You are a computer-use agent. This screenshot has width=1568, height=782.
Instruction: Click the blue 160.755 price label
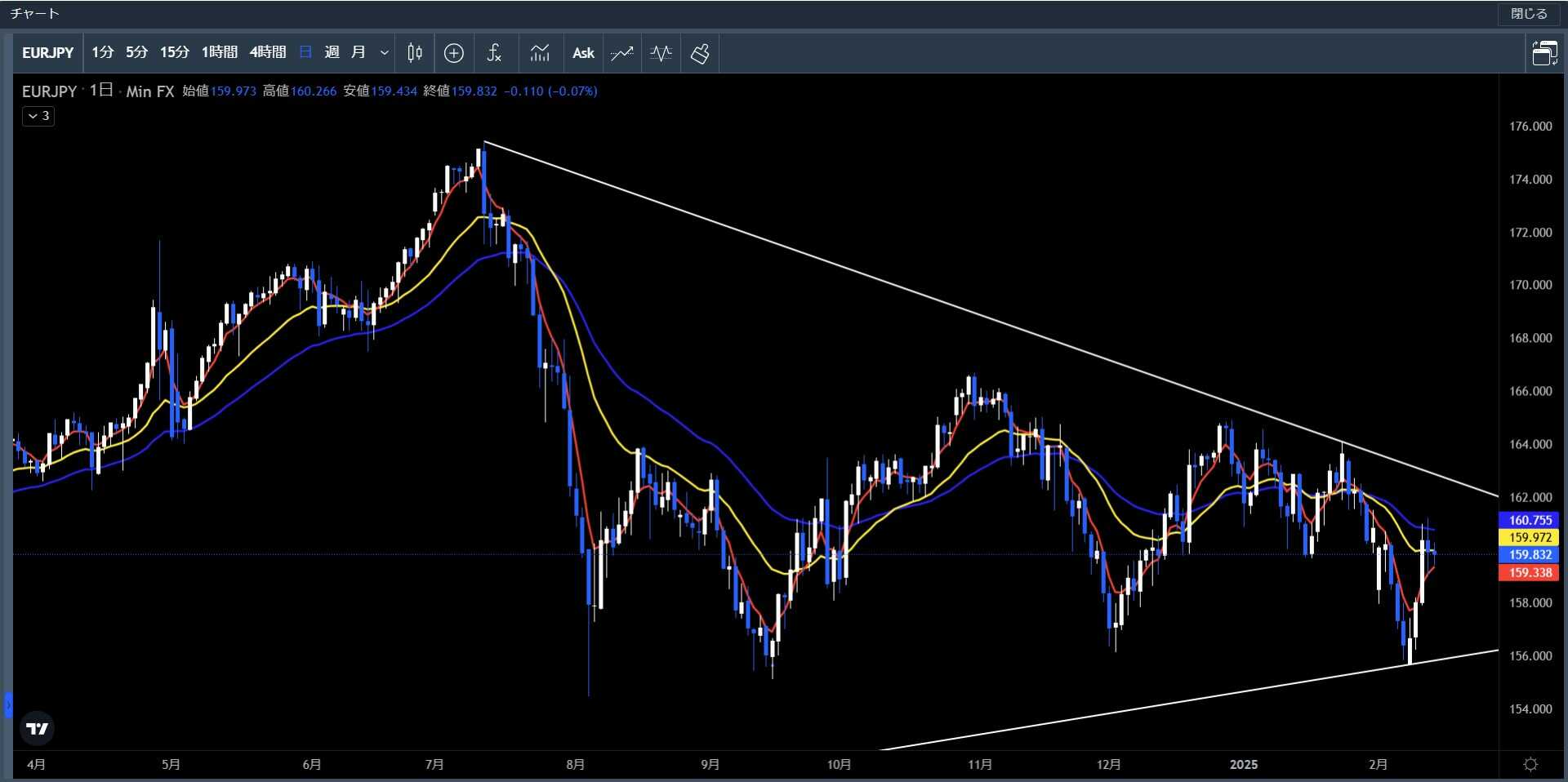[1530, 520]
